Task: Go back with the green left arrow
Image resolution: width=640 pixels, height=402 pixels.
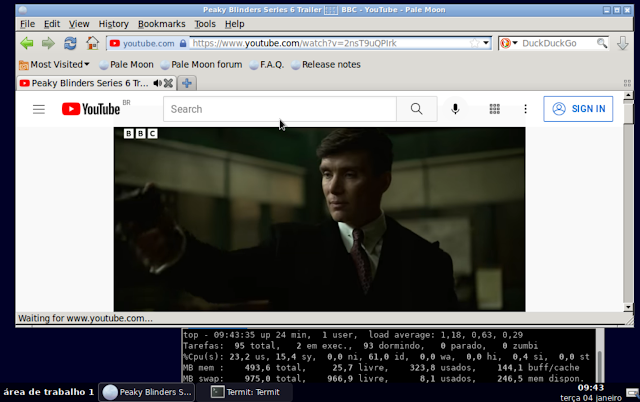Action: pyautogui.click(x=27, y=43)
